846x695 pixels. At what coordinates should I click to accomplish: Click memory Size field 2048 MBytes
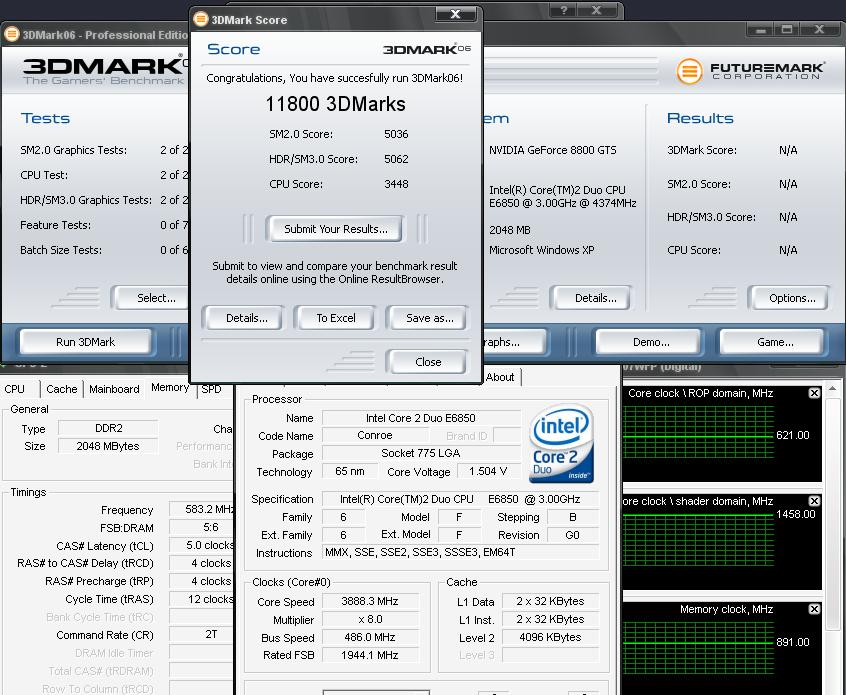[x=108, y=446]
